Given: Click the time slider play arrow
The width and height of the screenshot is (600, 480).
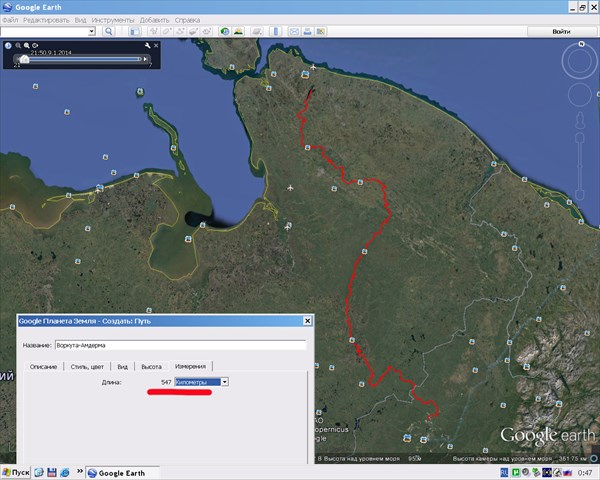Looking at the screenshot, I should tap(145, 59).
